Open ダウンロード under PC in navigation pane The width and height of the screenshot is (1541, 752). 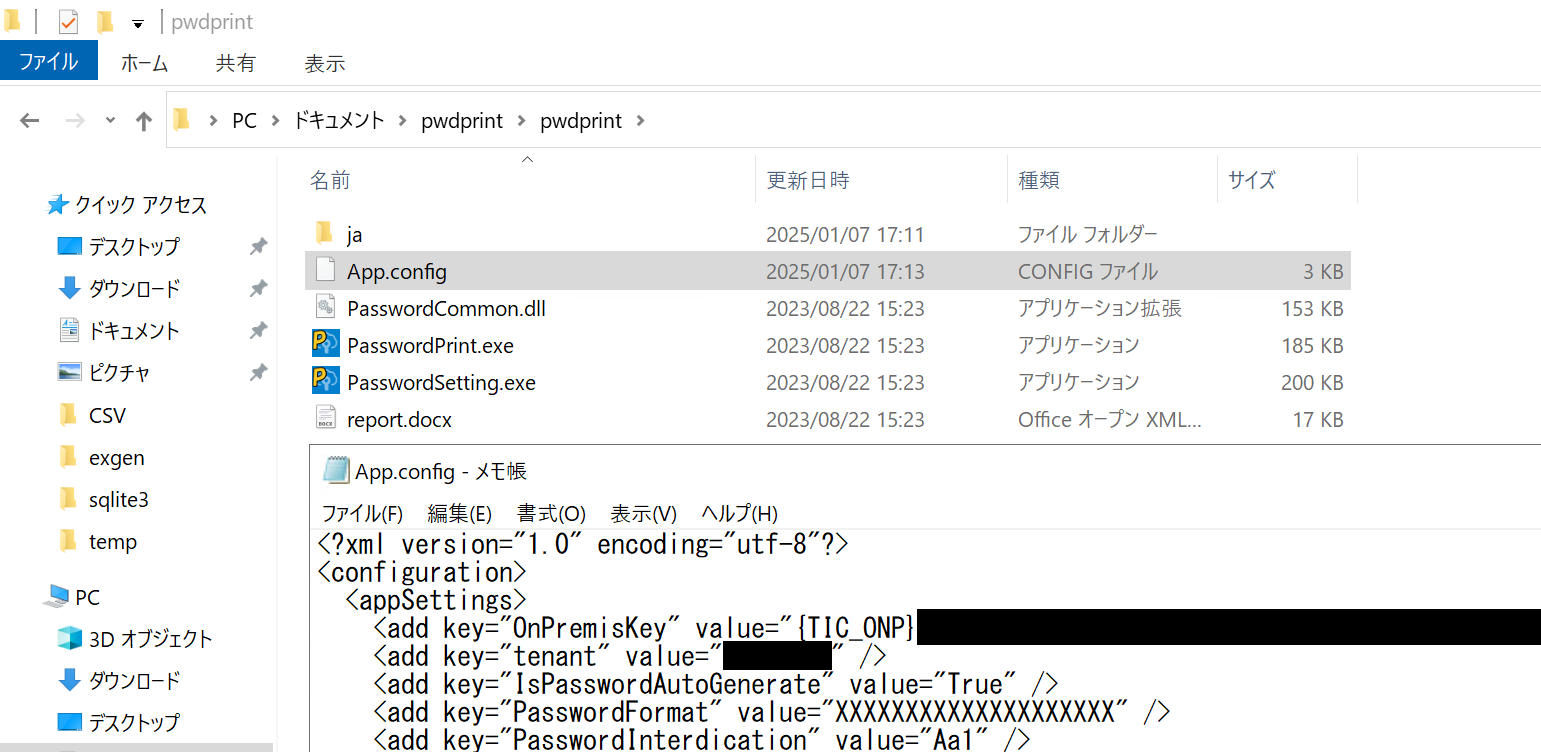coord(134,681)
